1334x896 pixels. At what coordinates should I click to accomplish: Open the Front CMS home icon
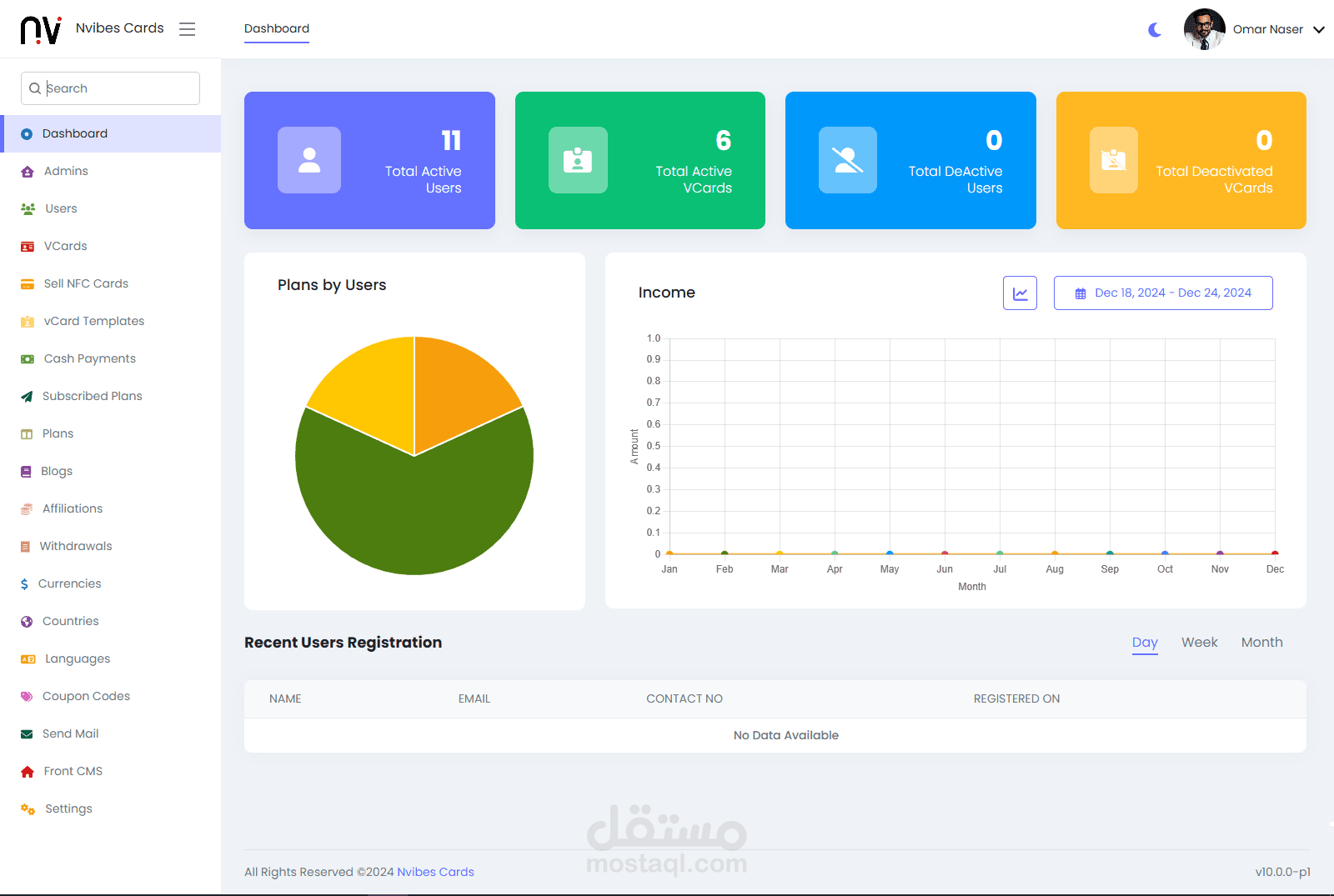click(28, 772)
